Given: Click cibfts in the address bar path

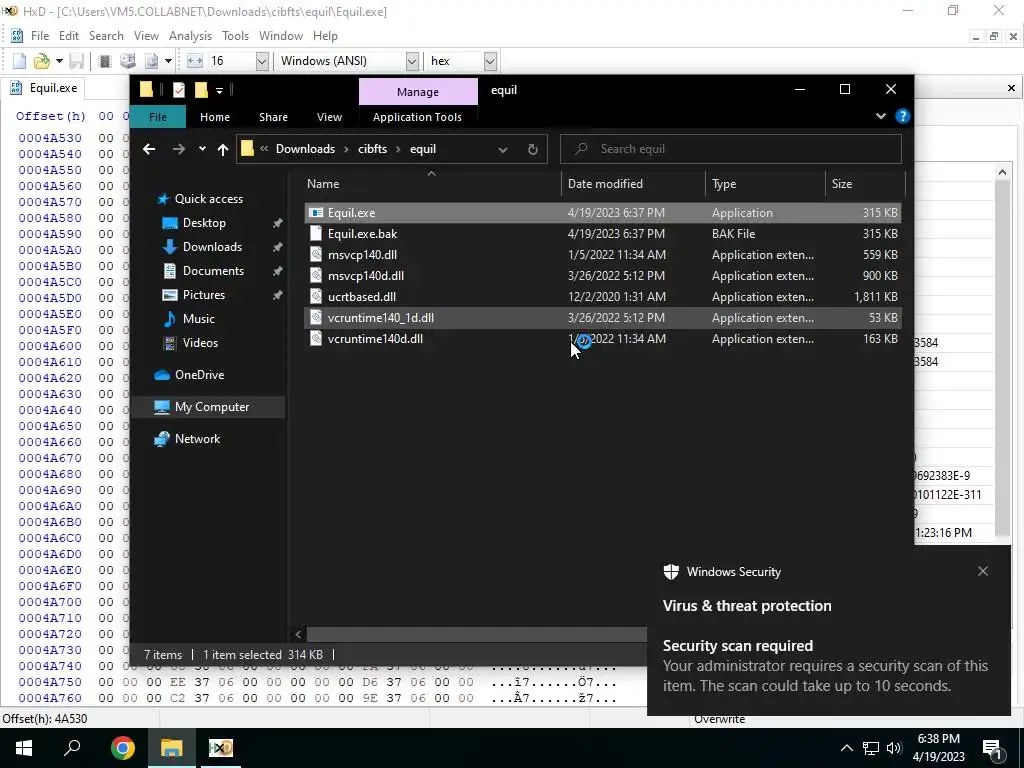Looking at the screenshot, I should [372, 149].
